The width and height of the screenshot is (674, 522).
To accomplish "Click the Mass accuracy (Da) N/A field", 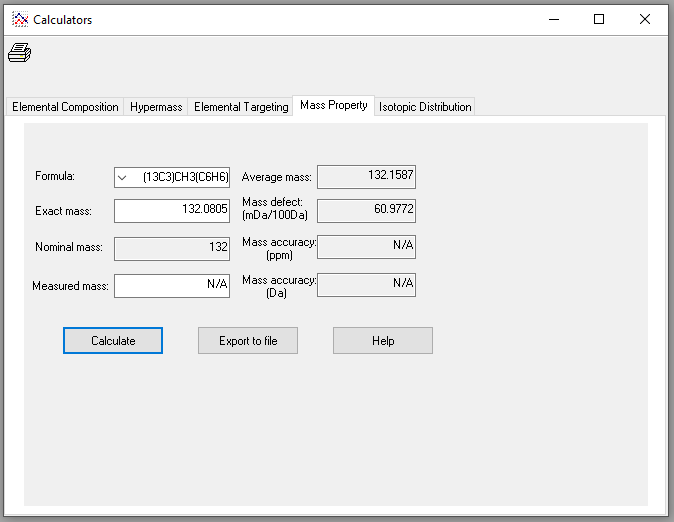I will coord(367,284).
